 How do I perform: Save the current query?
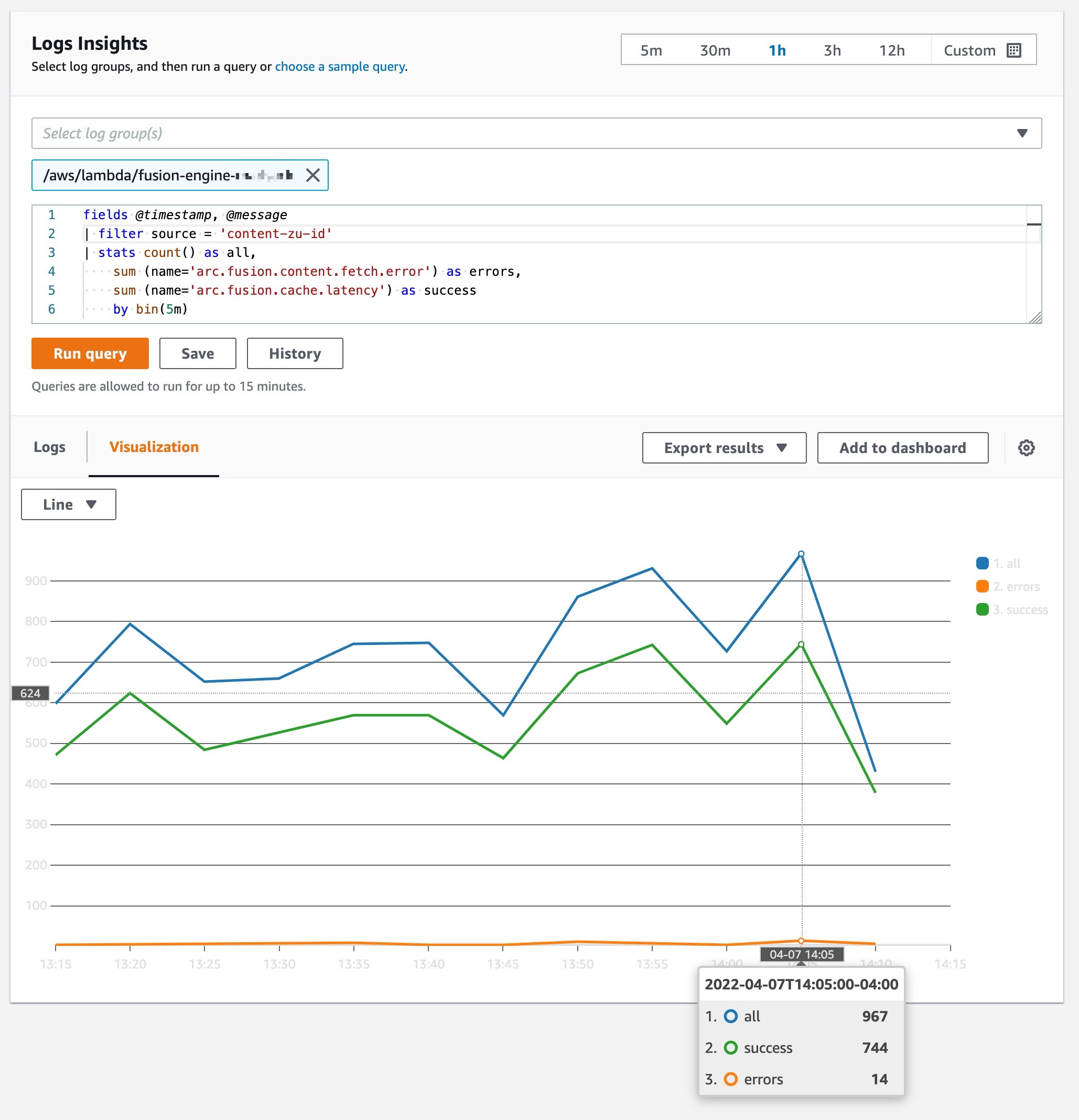(x=198, y=353)
